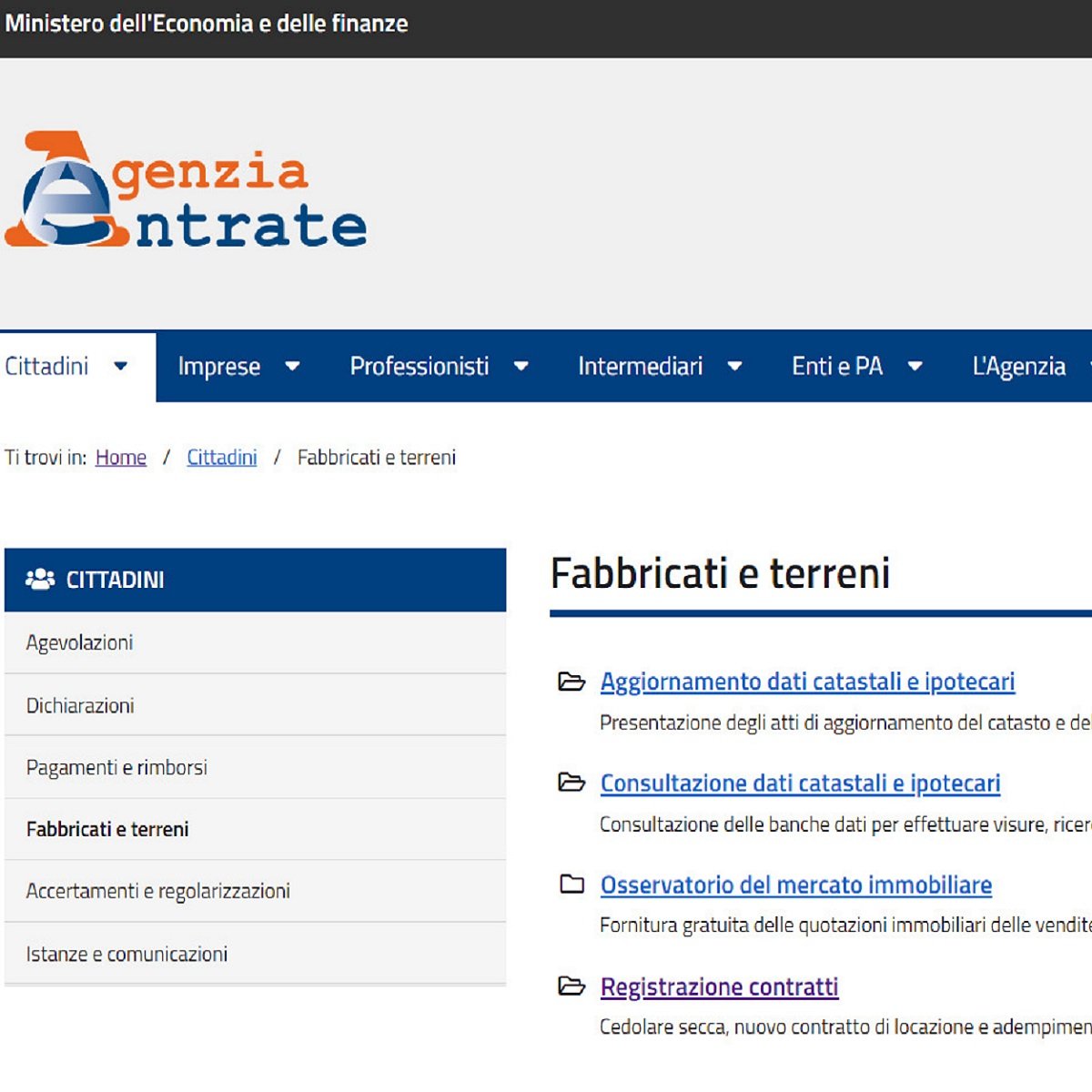1092x1092 pixels.
Task: Select Agevolazioni in the sidebar
Action: pyautogui.click(x=80, y=642)
